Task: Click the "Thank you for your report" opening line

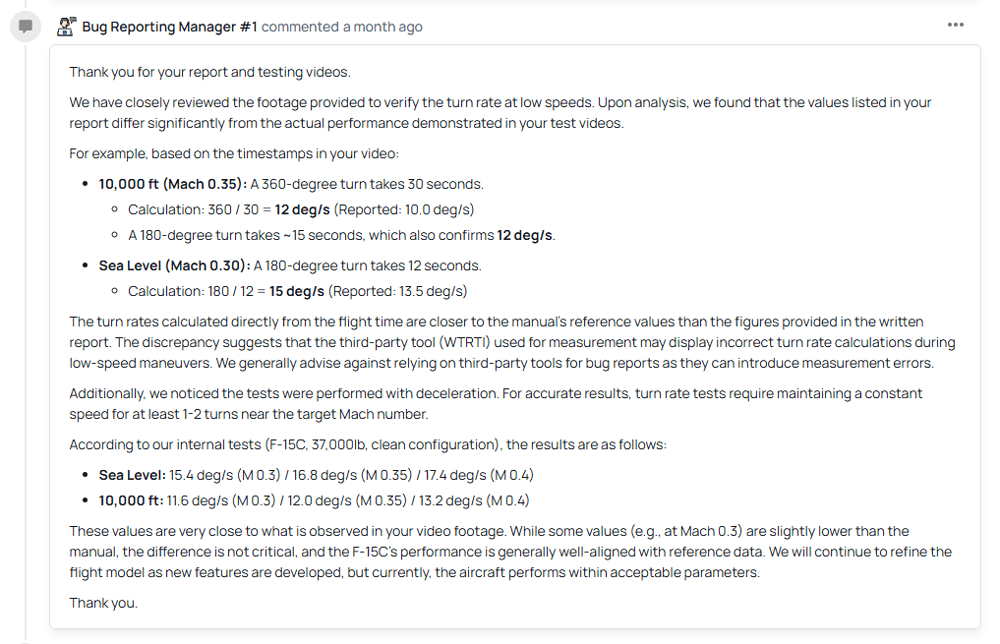Action: 209,72
